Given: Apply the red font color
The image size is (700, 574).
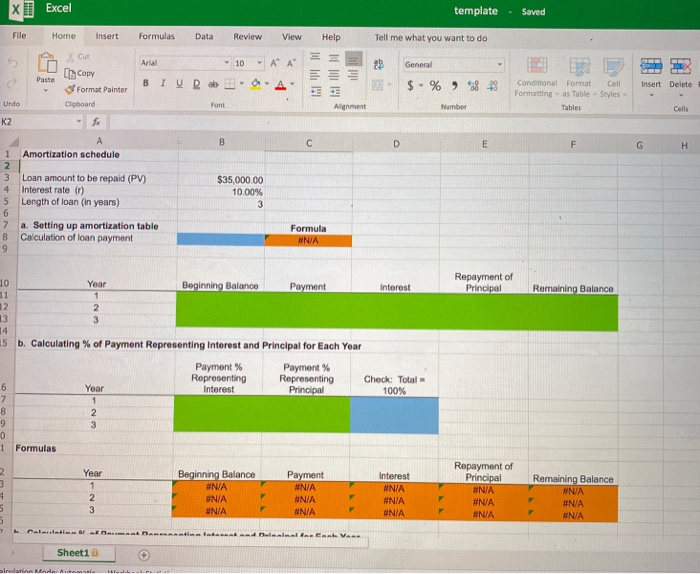Looking at the screenshot, I should (280, 84).
